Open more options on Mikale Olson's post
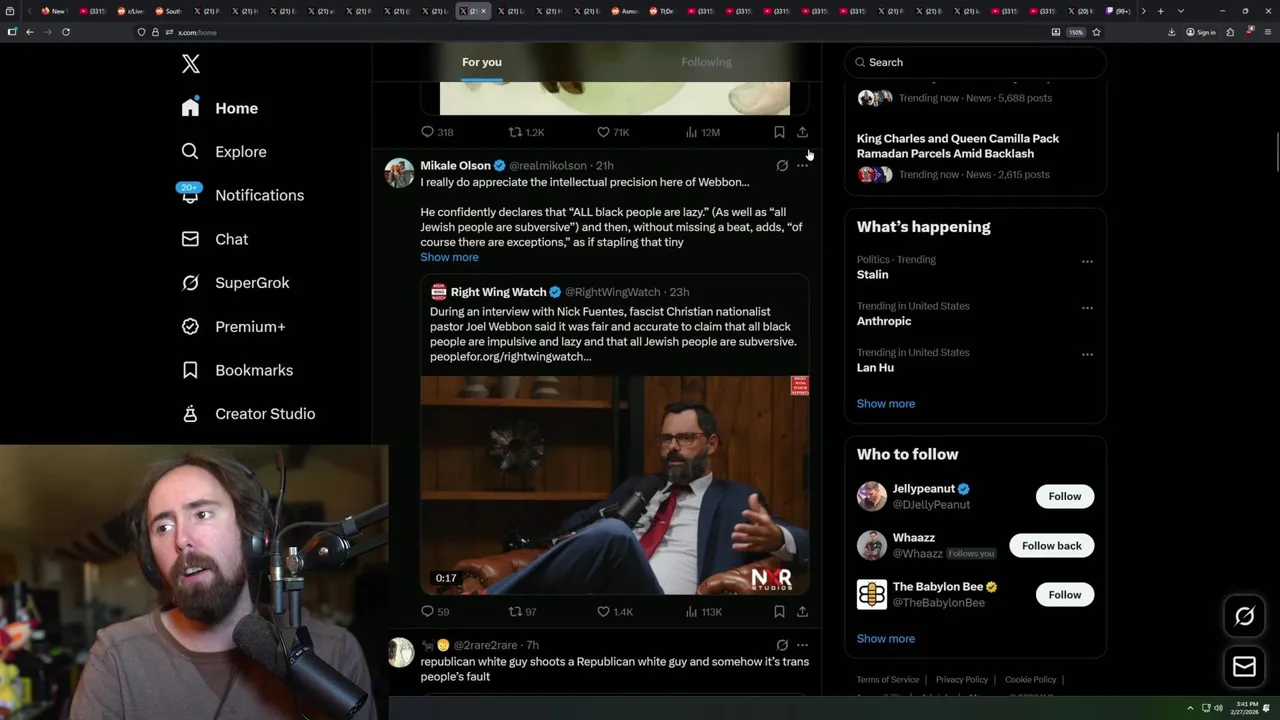 click(x=802, y=166)
